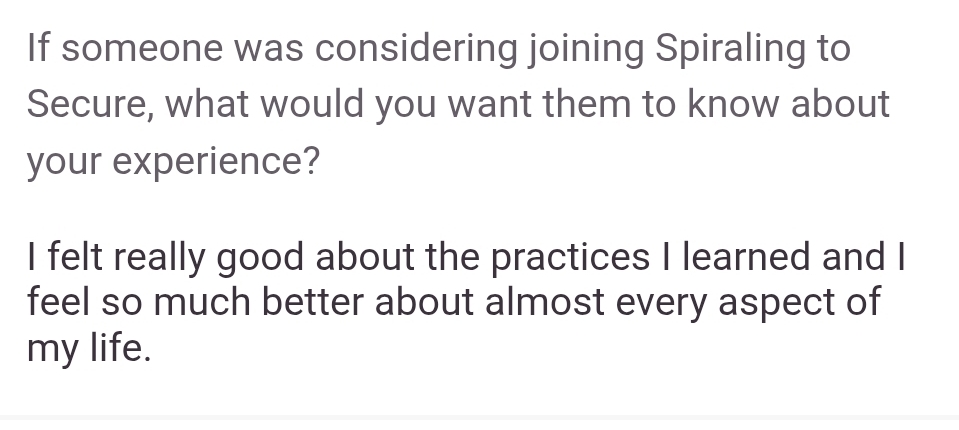
Task: Click the word "good" in the answer
Action: 261,257
